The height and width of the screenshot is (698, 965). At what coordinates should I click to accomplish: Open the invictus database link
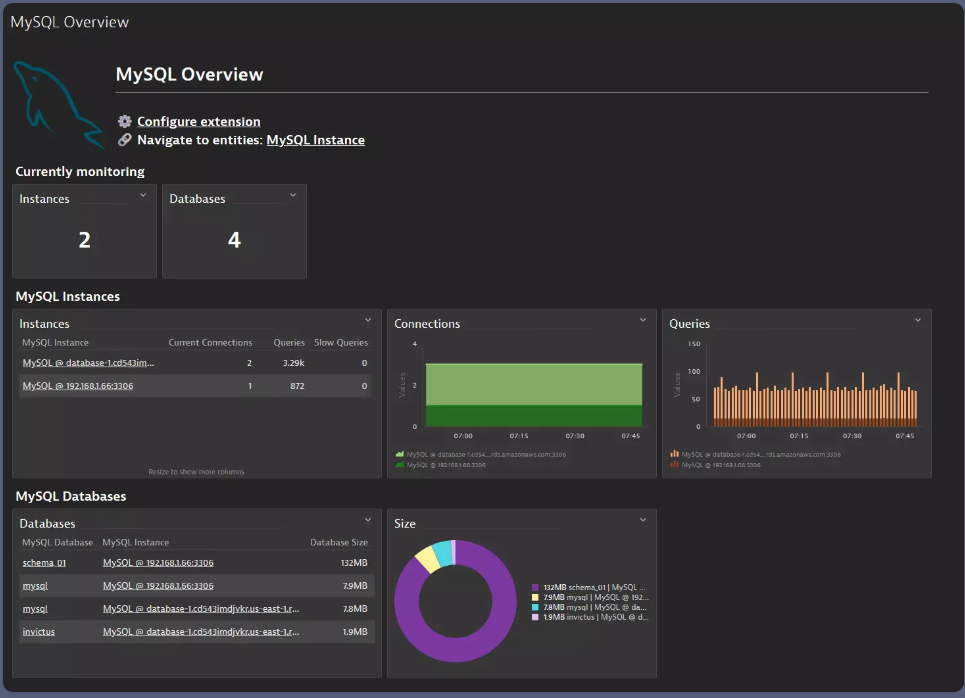[38, 632]
